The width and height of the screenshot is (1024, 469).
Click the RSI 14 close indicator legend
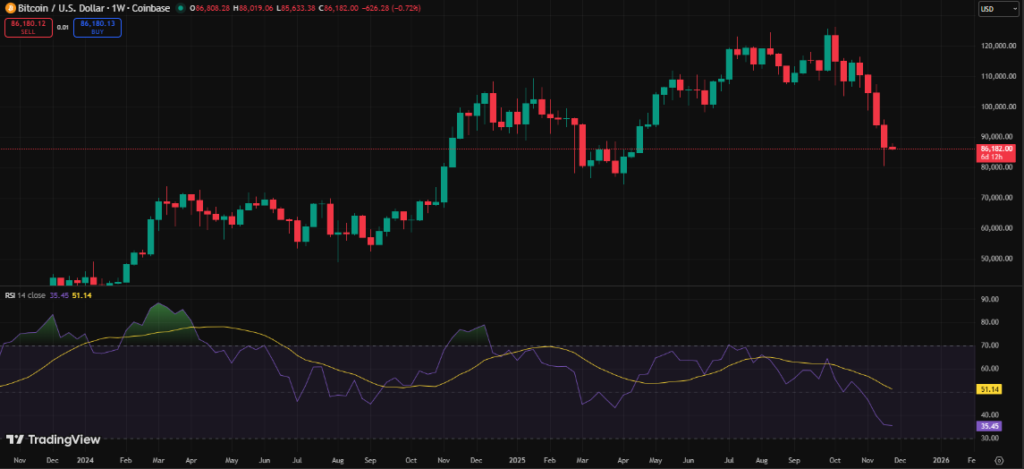tap(24, 296)
